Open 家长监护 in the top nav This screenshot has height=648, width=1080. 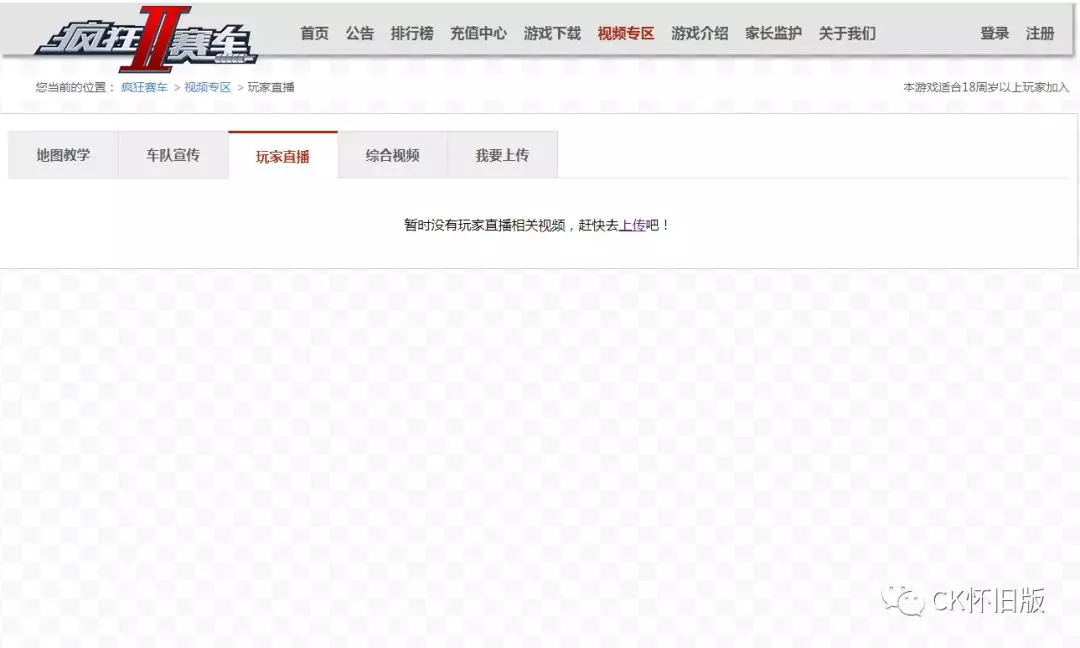773,33
